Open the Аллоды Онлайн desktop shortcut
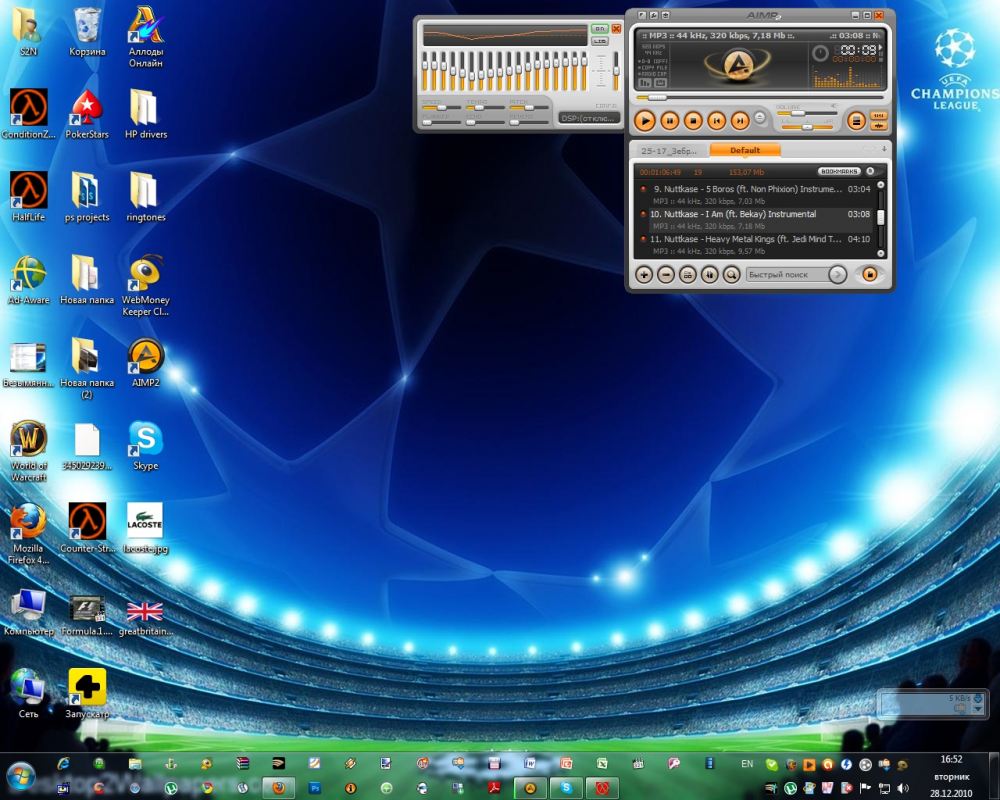 click(145, 37)
